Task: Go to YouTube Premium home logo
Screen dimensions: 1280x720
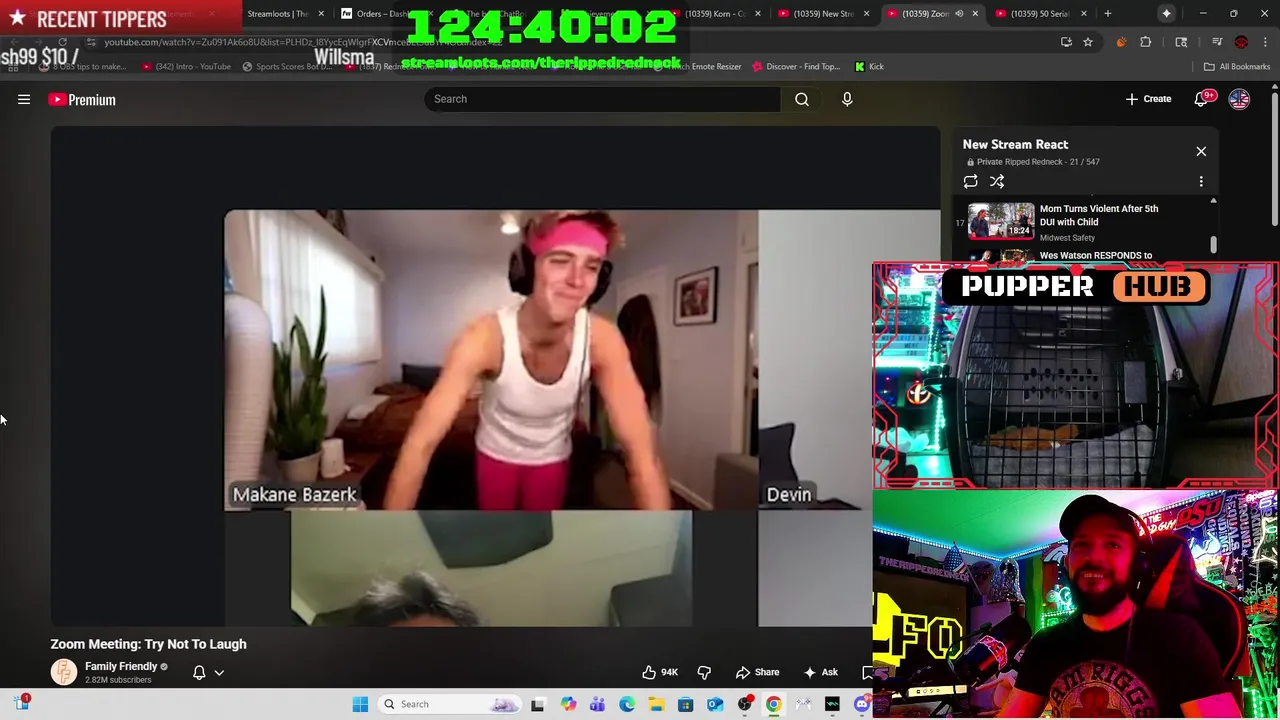Action: click(82, 99)
